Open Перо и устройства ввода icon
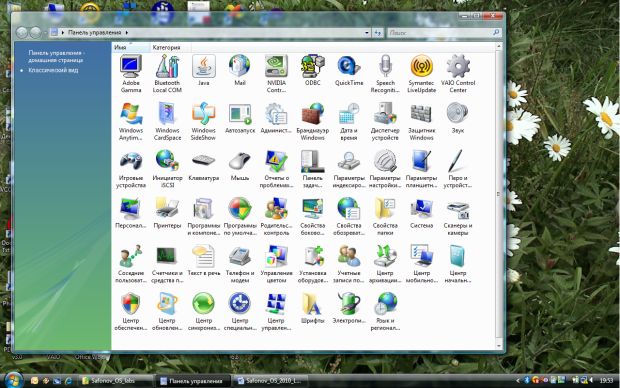 click(458, 169)
